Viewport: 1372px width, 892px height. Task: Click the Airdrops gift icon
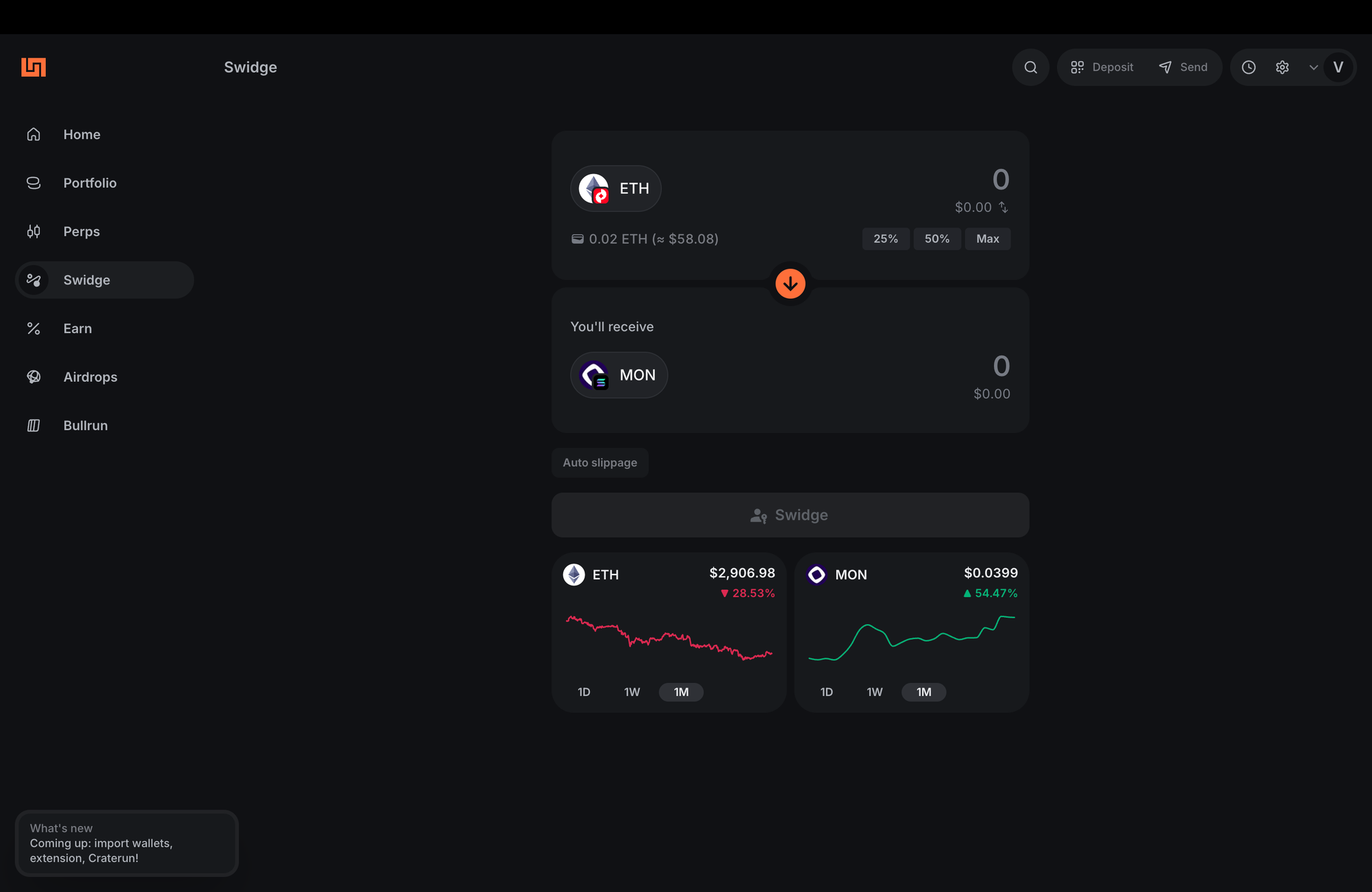tap(34, 376)
